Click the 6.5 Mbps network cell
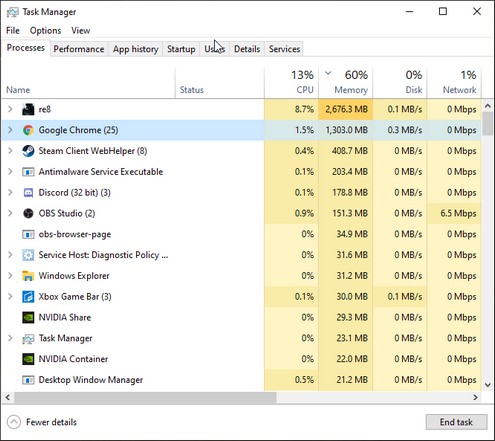The image size is (495, 441). coord(454,213)
